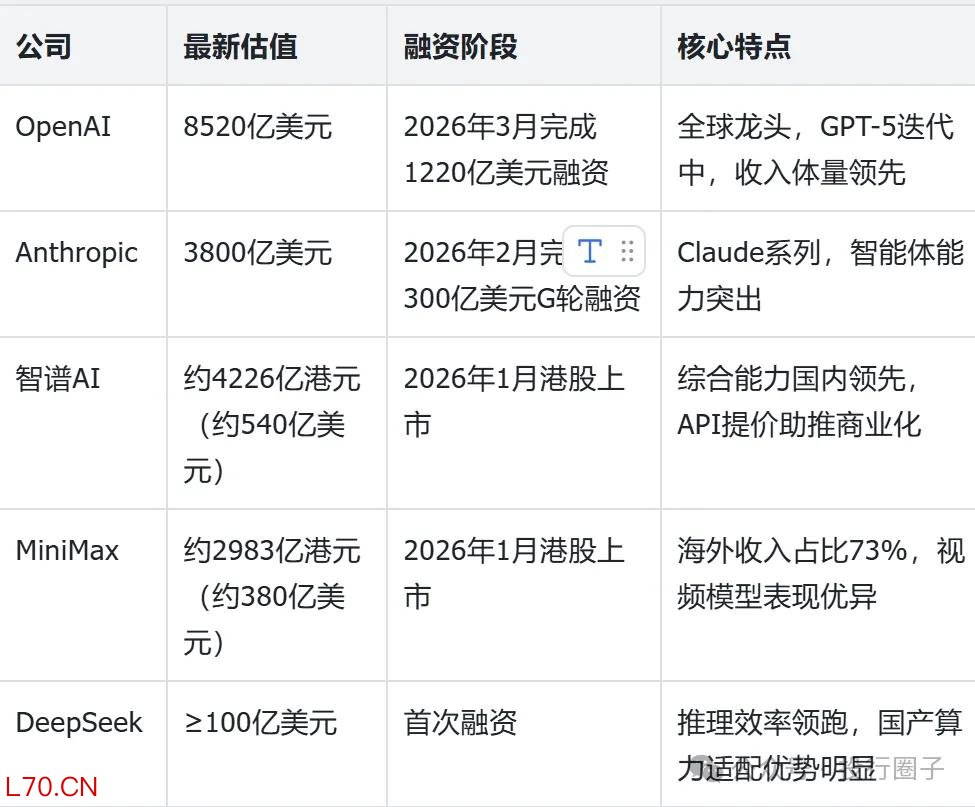Click the 融资阶段 column header
The image size is (975, 807).
459,46
